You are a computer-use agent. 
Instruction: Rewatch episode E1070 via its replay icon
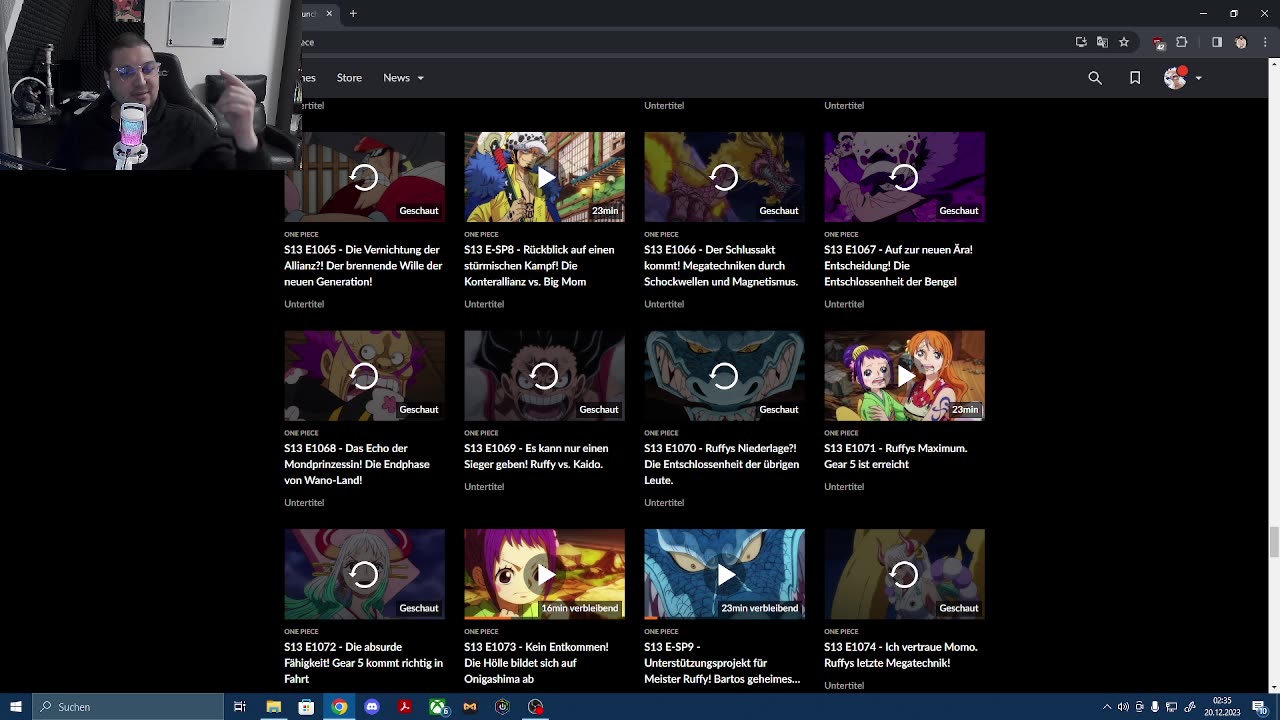coord(724,376)
